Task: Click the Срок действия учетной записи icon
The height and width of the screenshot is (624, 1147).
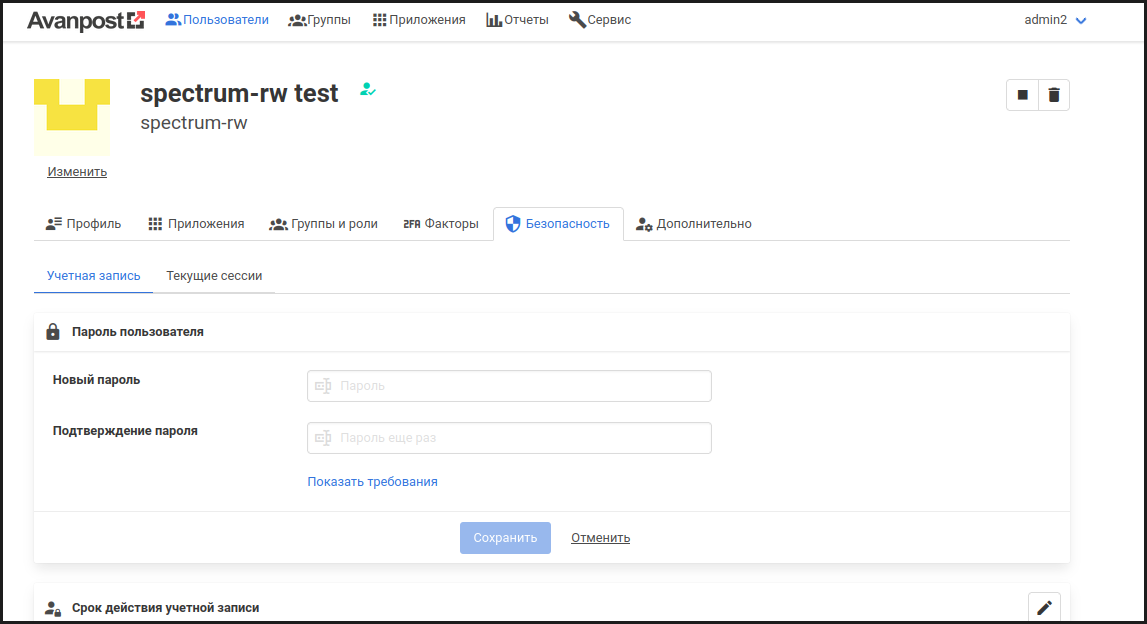Action: pos(53,608)
